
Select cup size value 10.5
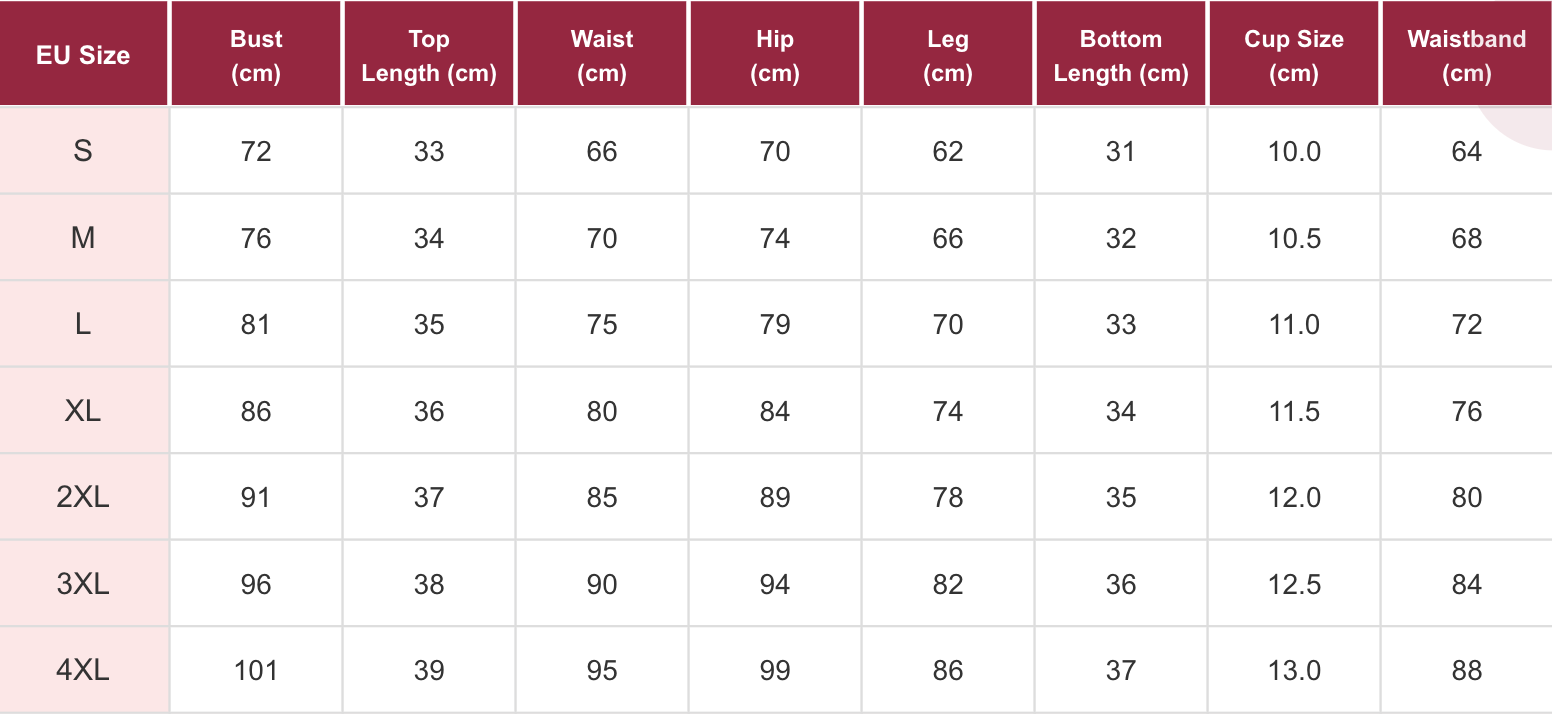pos(1294,238)
